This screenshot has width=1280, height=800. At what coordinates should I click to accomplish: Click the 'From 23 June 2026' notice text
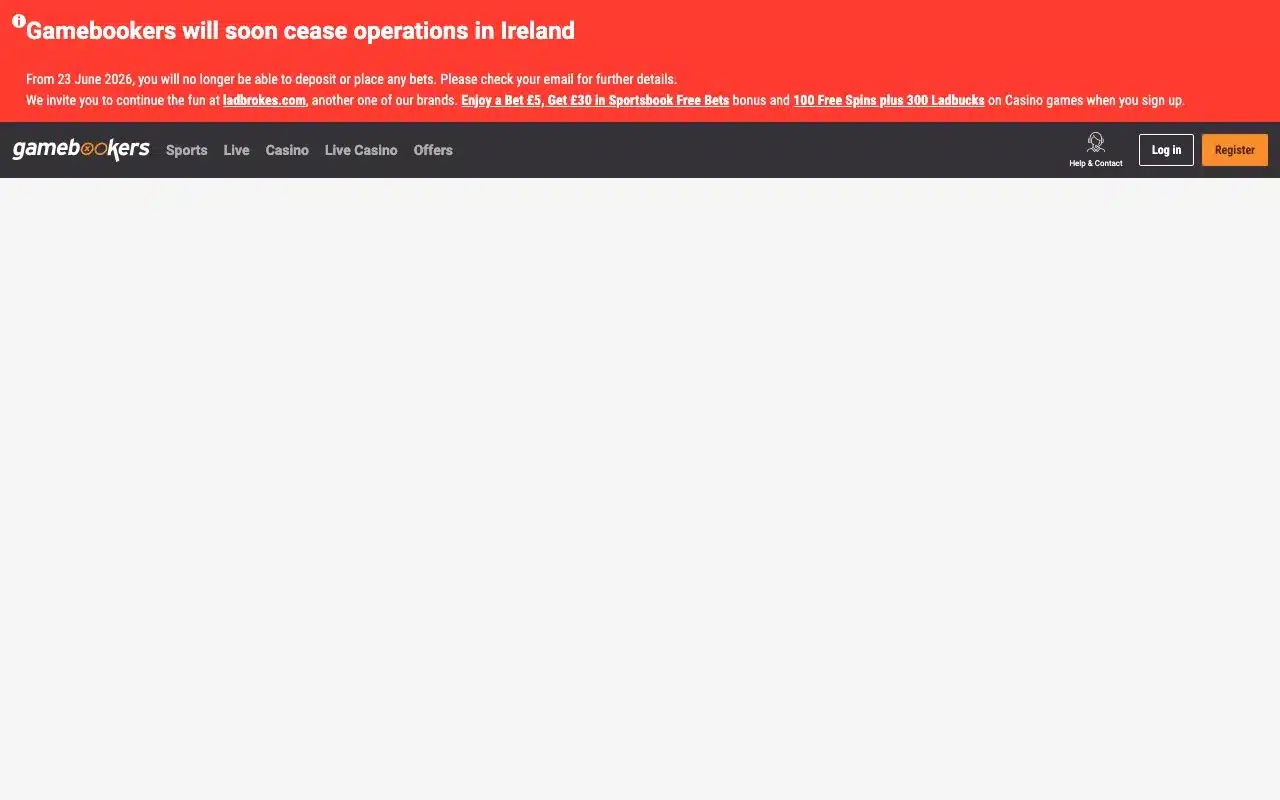click(x=351, y=79)
